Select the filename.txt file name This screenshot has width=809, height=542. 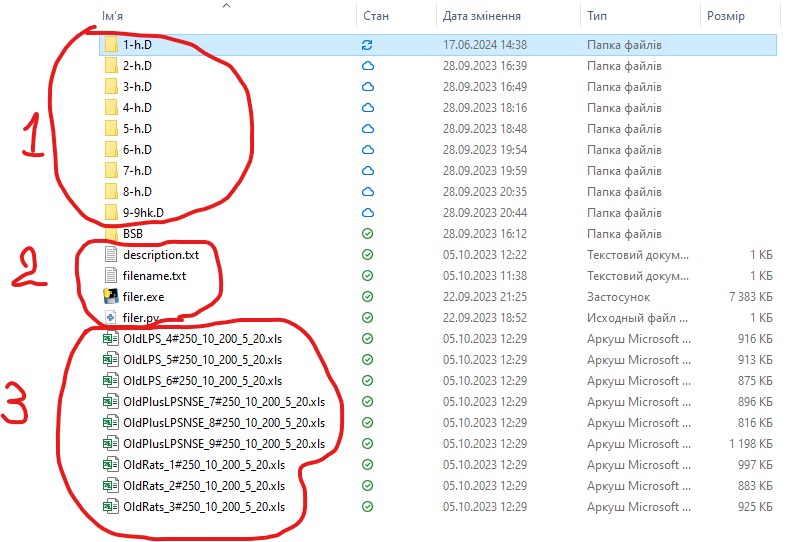(x=154, y=276)
